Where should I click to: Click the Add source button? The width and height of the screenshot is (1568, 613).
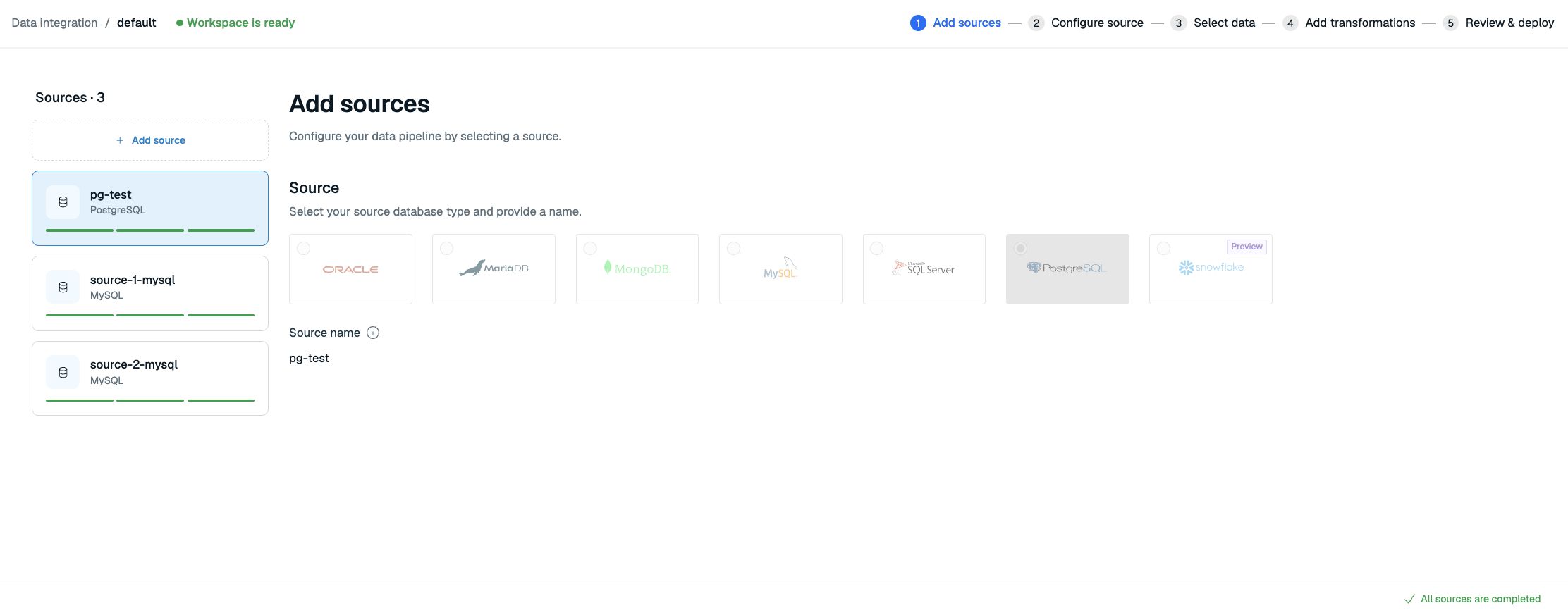point(150,140)
